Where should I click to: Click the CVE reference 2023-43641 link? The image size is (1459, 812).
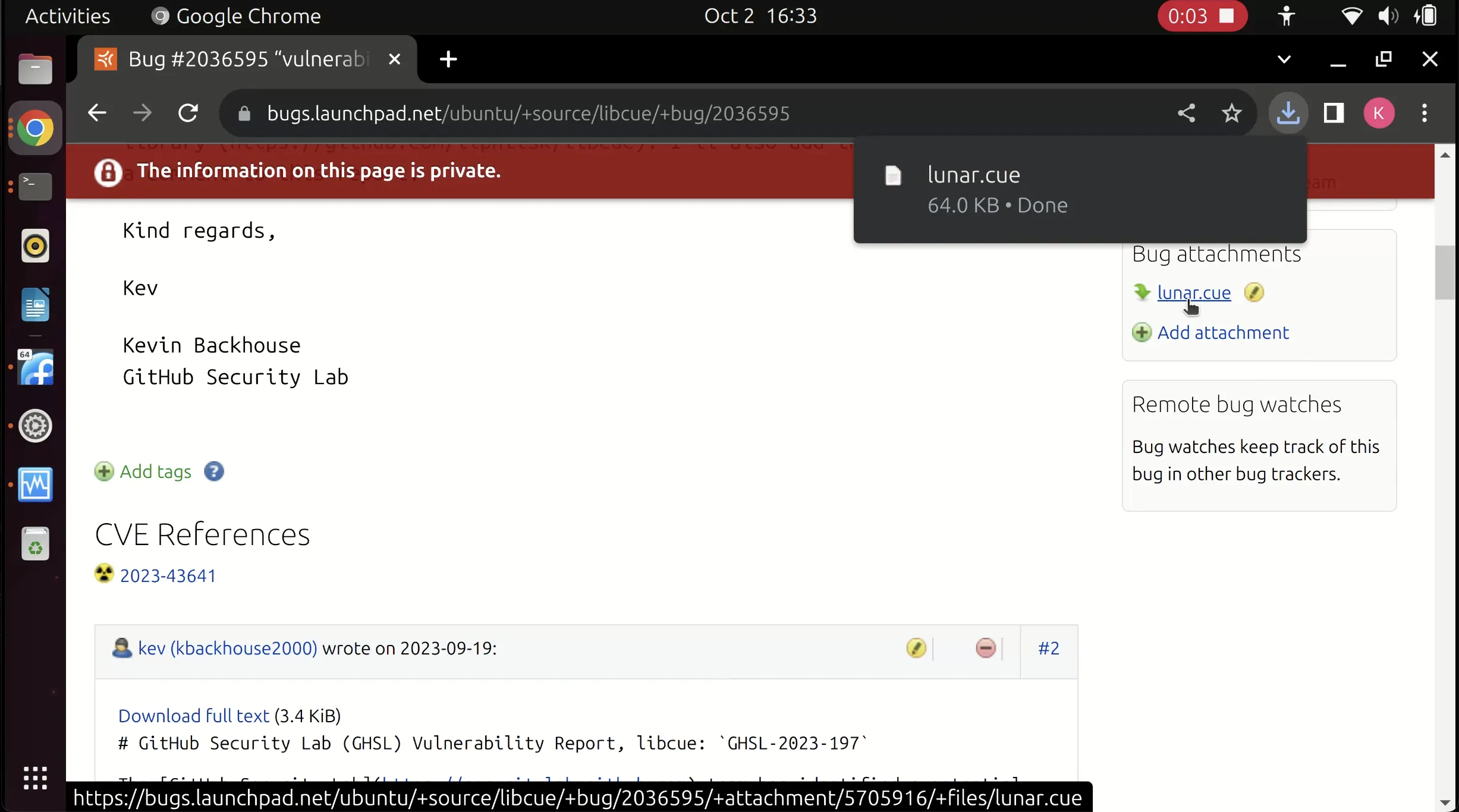167,575
